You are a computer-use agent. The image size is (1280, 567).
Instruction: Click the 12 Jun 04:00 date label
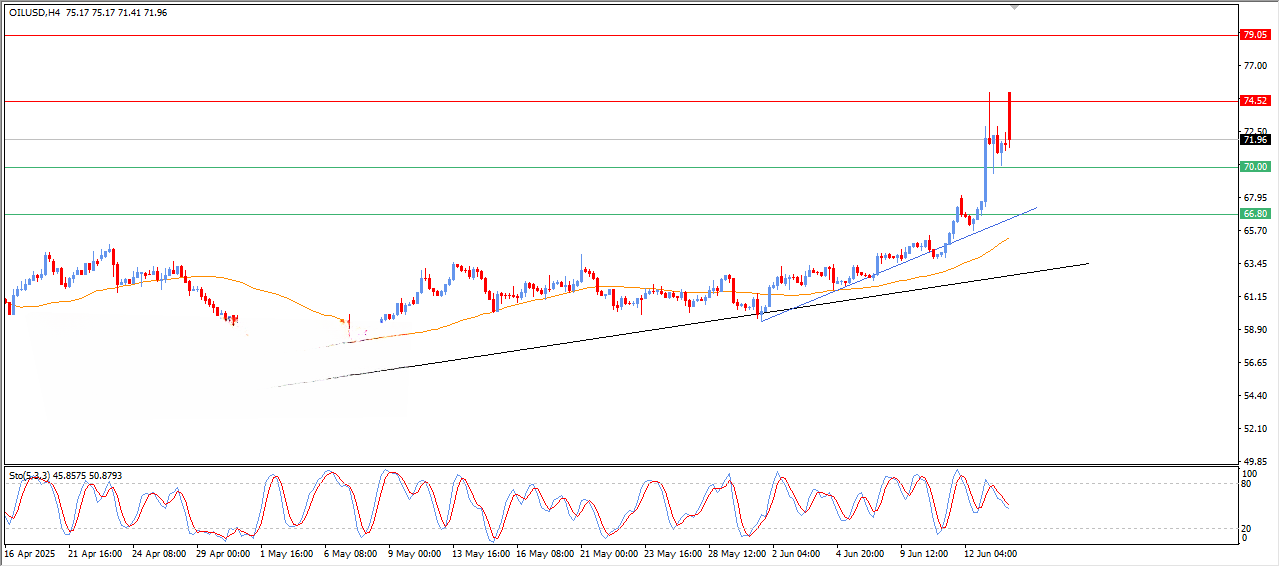(991, 553)
